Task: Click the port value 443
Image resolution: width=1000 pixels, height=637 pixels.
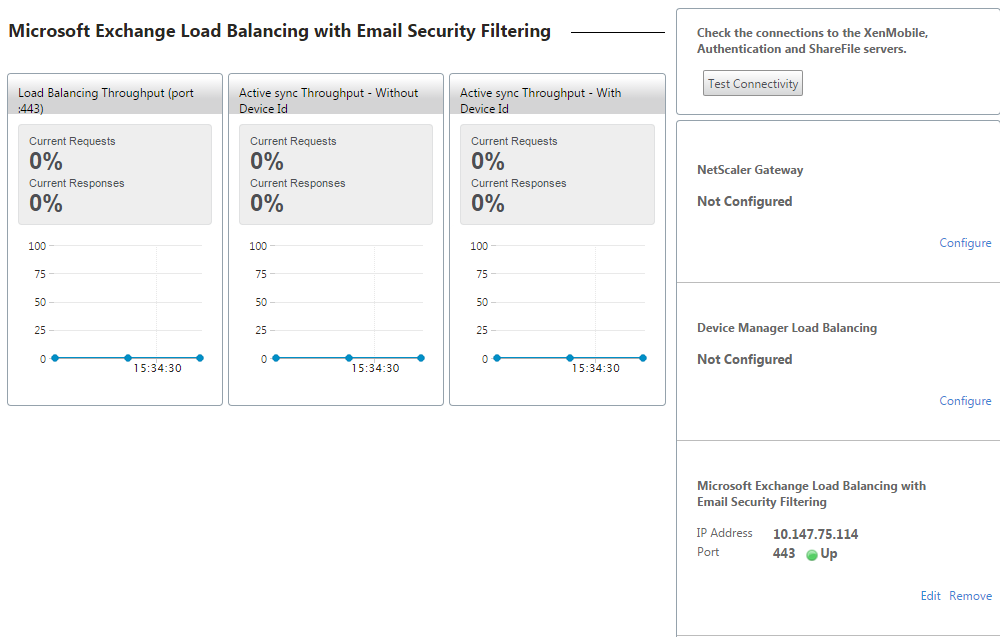Action: (784, 553)
